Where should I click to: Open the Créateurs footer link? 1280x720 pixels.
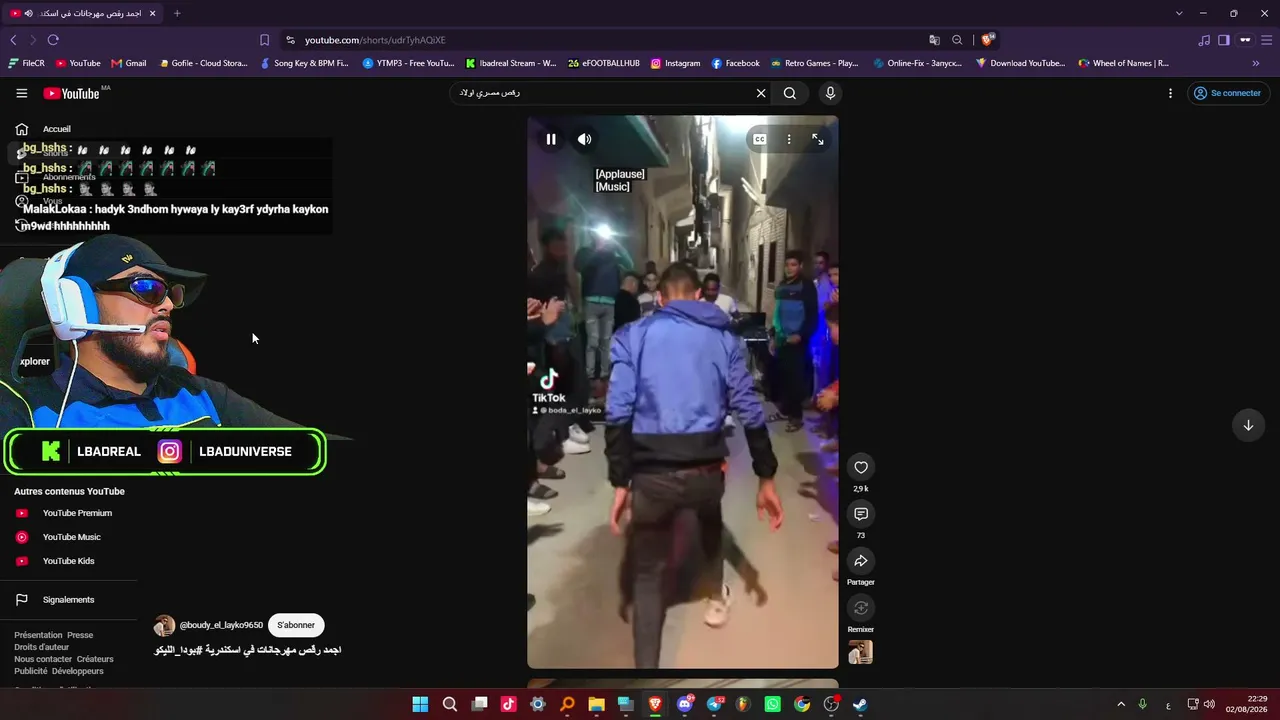coord(95,659)
